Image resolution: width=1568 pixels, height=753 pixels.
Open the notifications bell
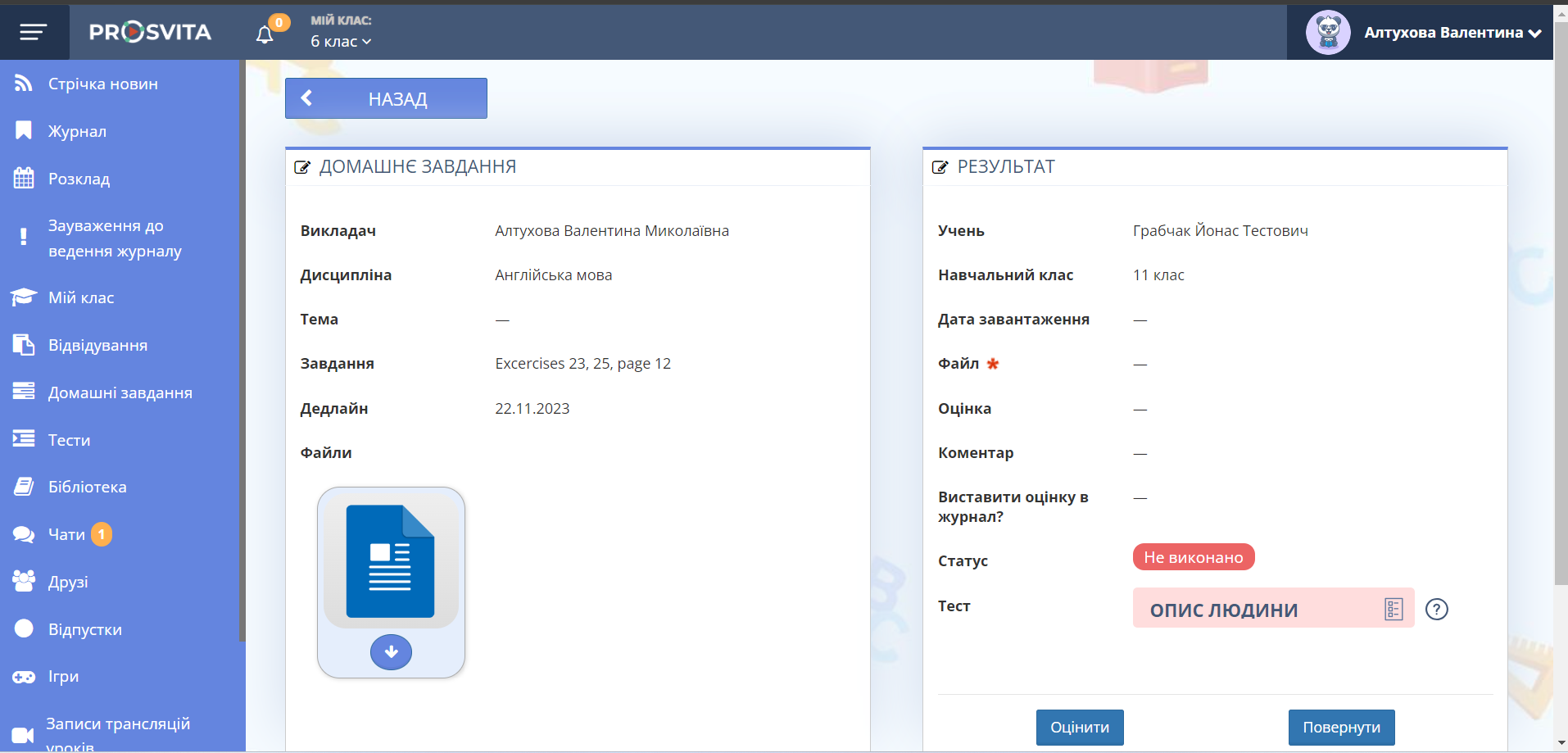click(x=265, y=34)
